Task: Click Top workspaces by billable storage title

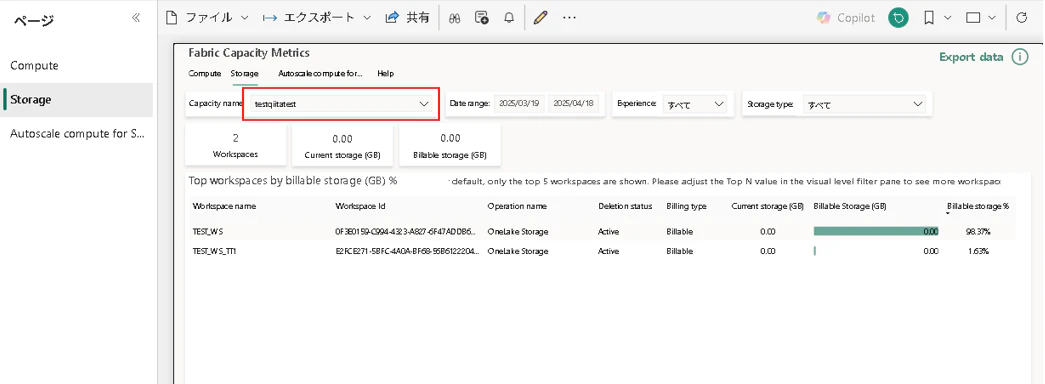Action: click(293, 181)
